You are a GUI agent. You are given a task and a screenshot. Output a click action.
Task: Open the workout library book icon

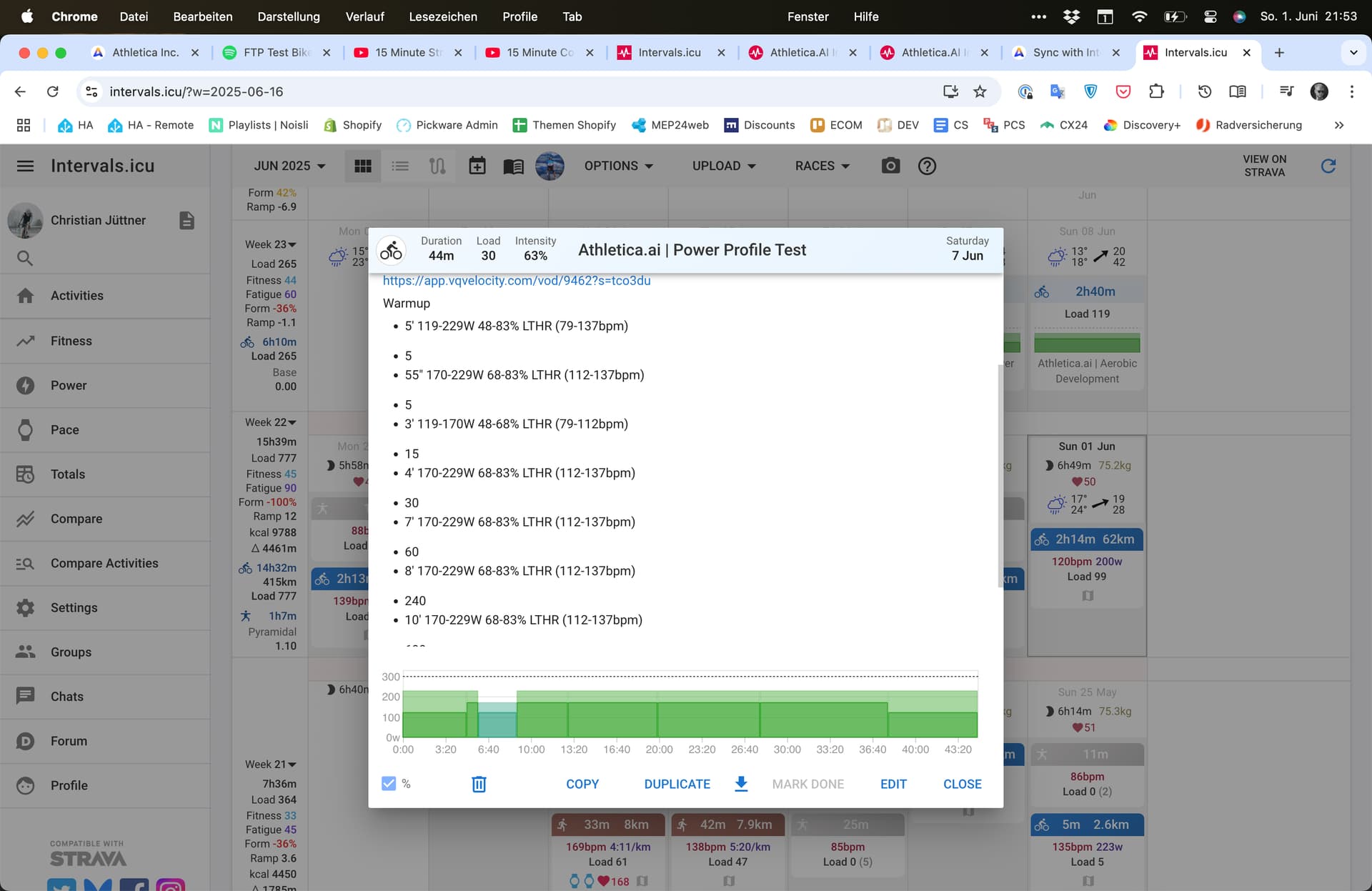[513, 166]
